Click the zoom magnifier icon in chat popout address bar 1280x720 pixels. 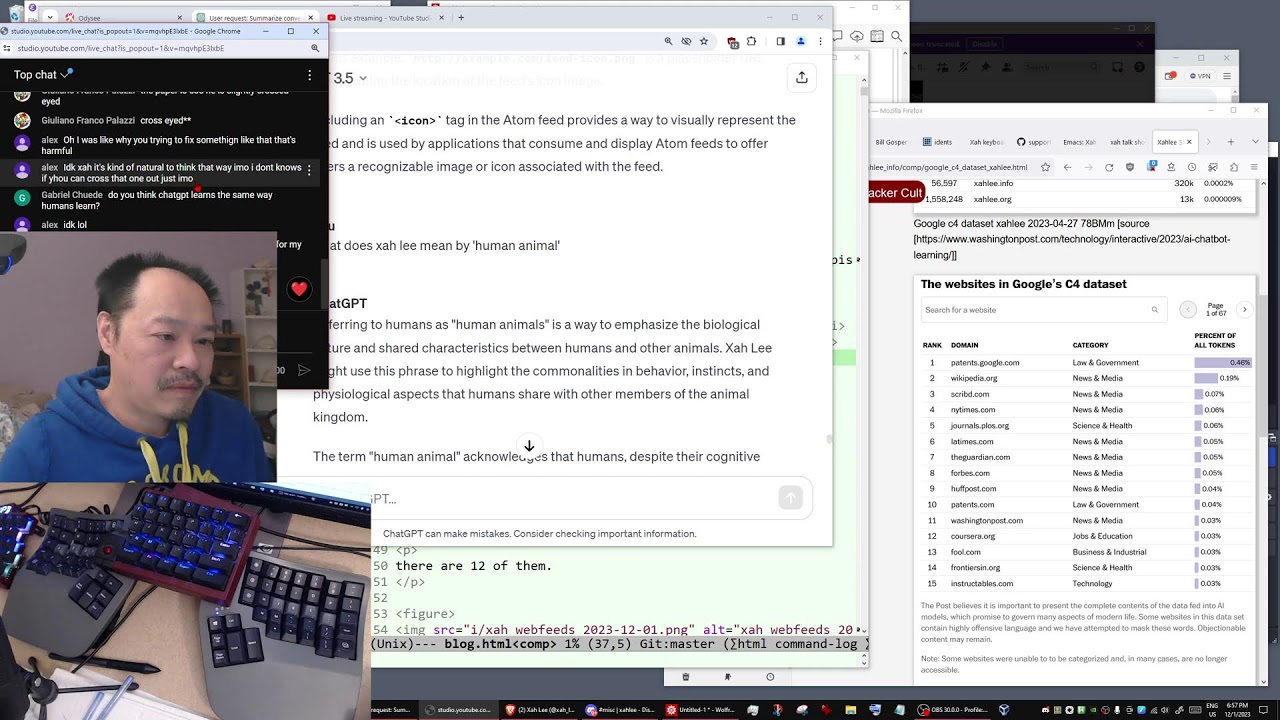coord(315,47)
